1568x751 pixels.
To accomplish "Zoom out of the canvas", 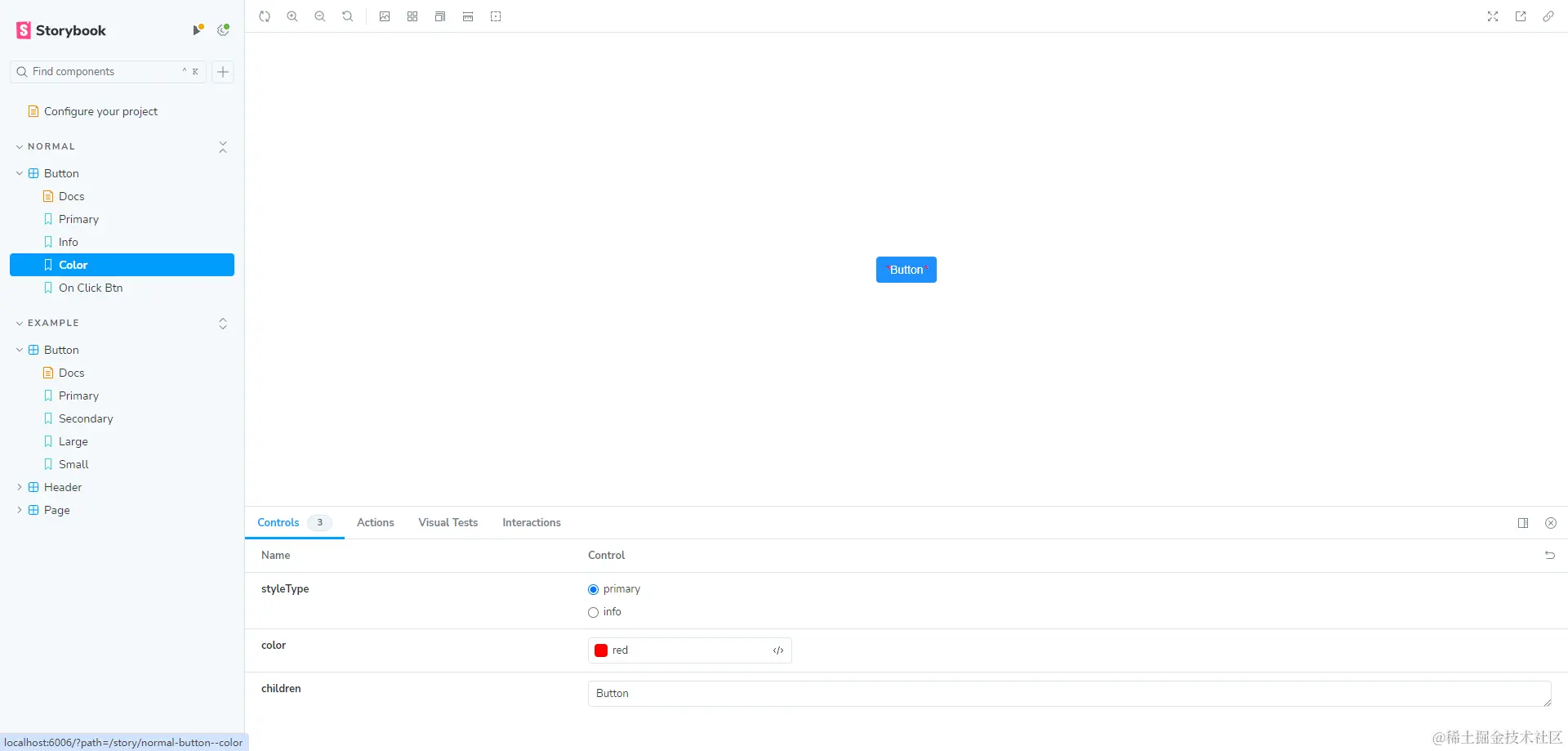I will point(320,16).
